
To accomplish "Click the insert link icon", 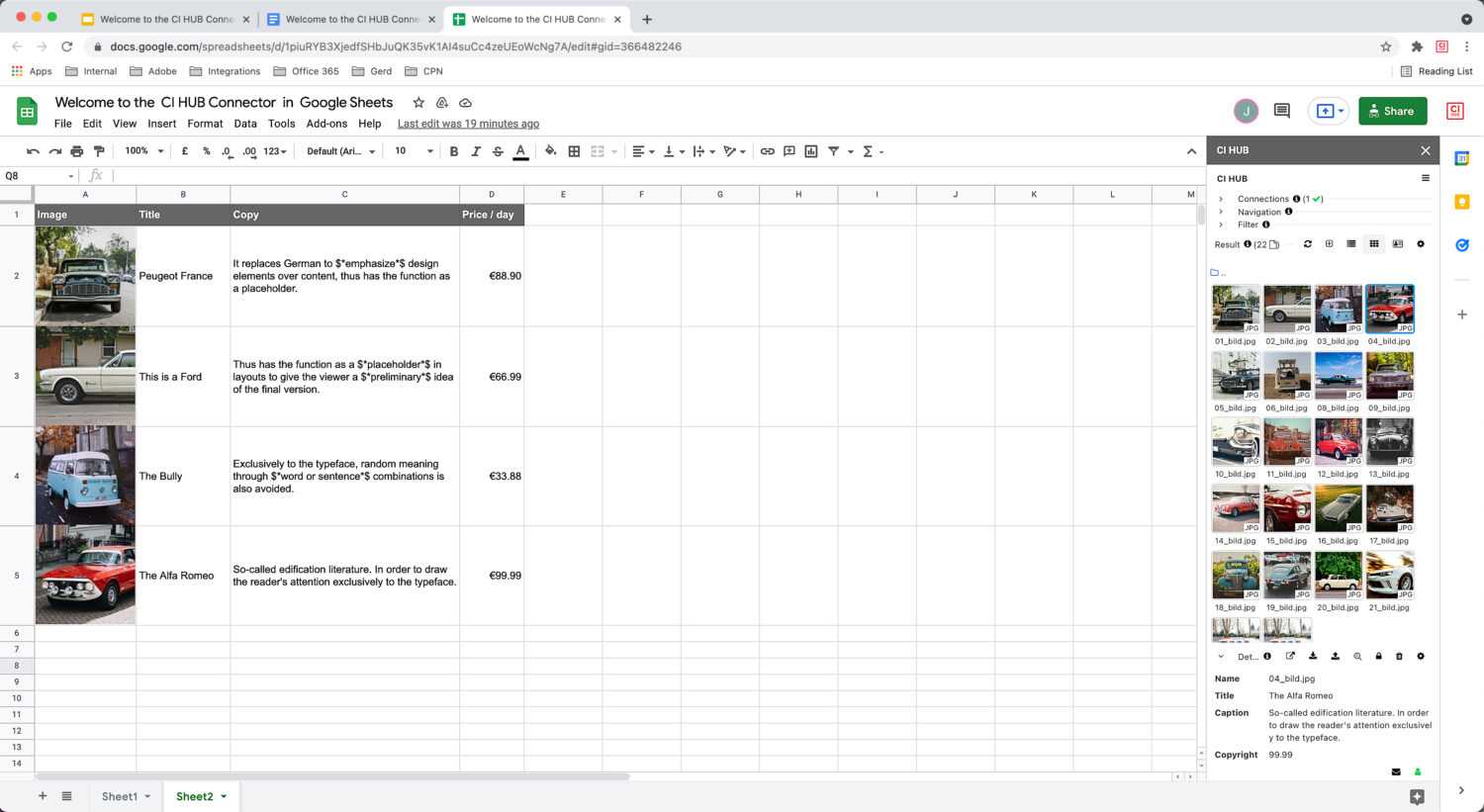I will 767,151.
